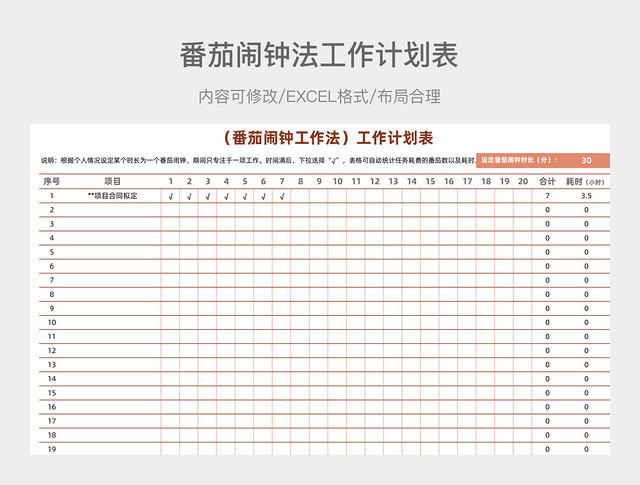Select the empty column 8 cell in row 1
The height and width of the screenshot is (485, 640).
tap(300, 196)
